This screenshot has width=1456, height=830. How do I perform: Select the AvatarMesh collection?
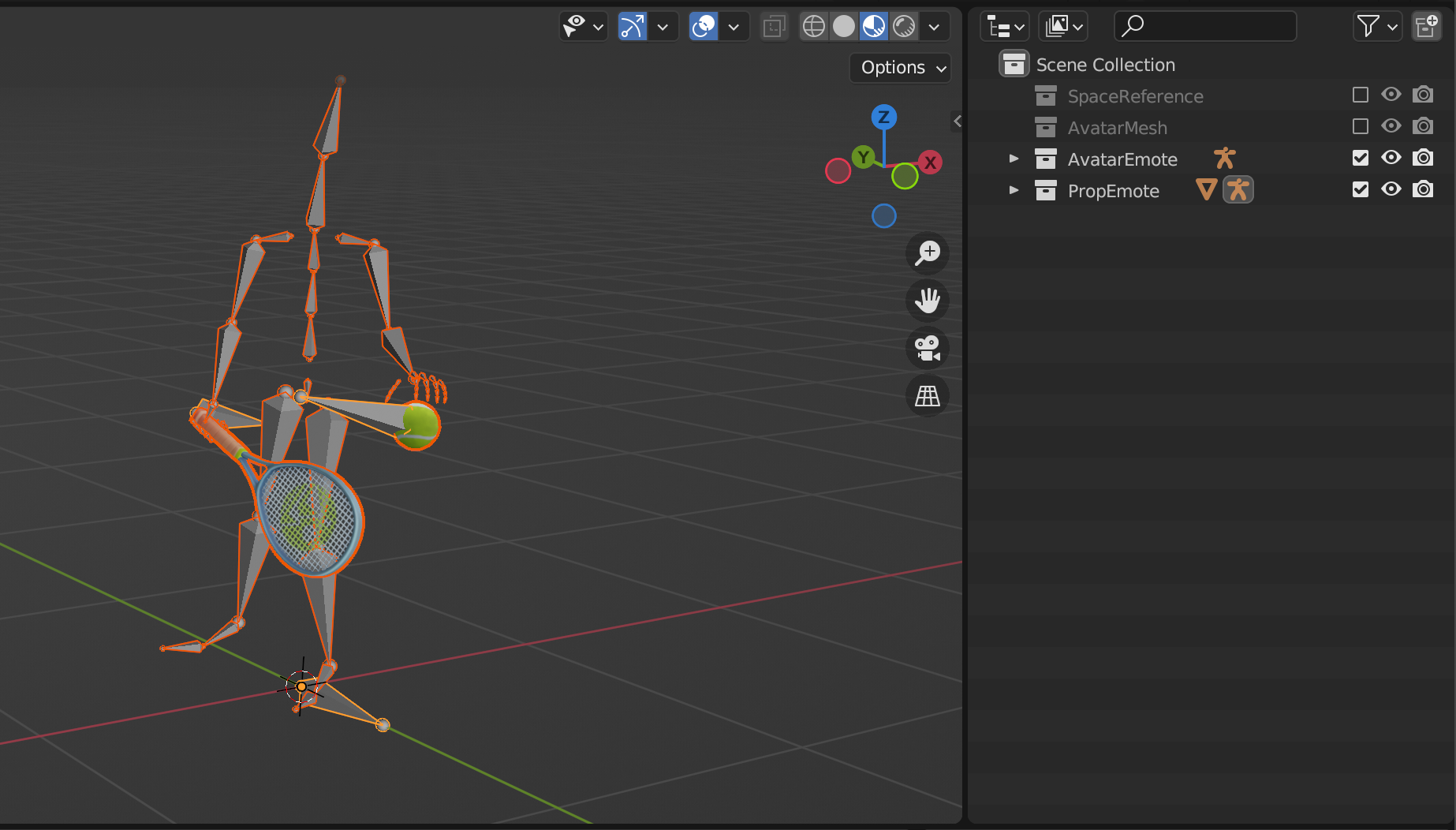tap(1117, 128)
